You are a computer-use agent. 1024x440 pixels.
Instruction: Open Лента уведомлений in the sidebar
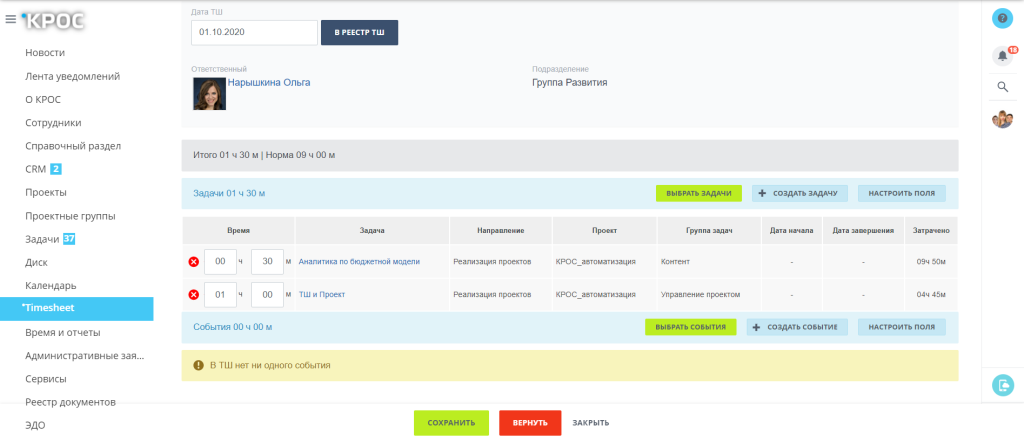point(72,76)
